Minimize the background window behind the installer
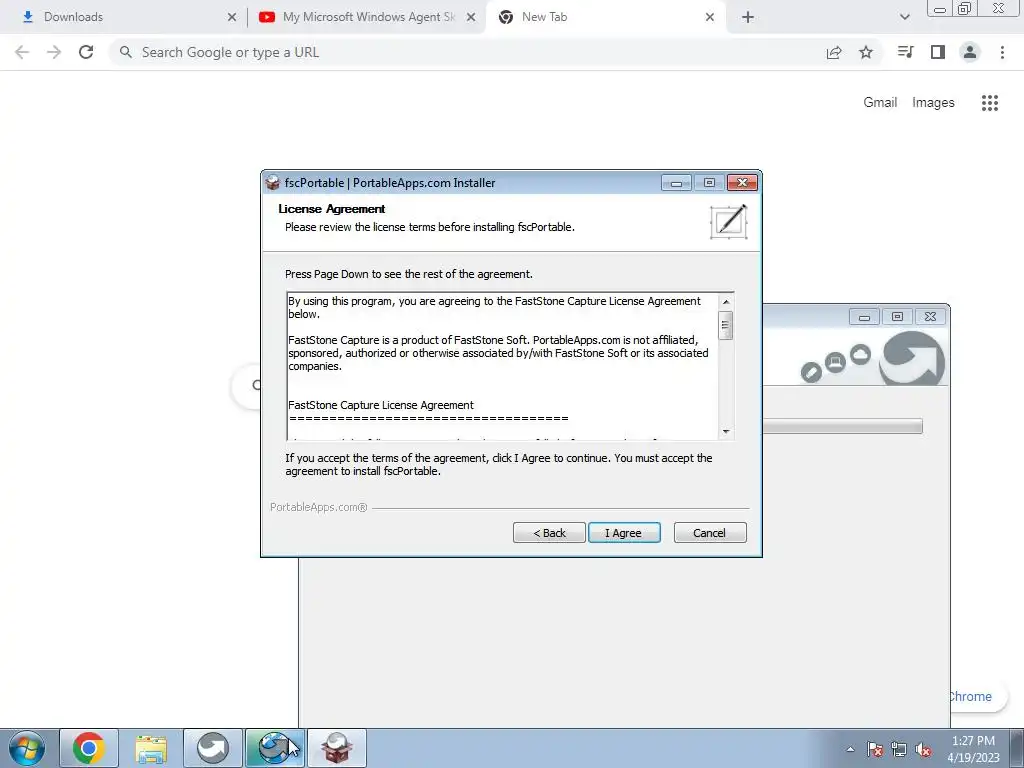Image resolution: width=1024 pixels, height=768 pixels. (x=864, y=317)
